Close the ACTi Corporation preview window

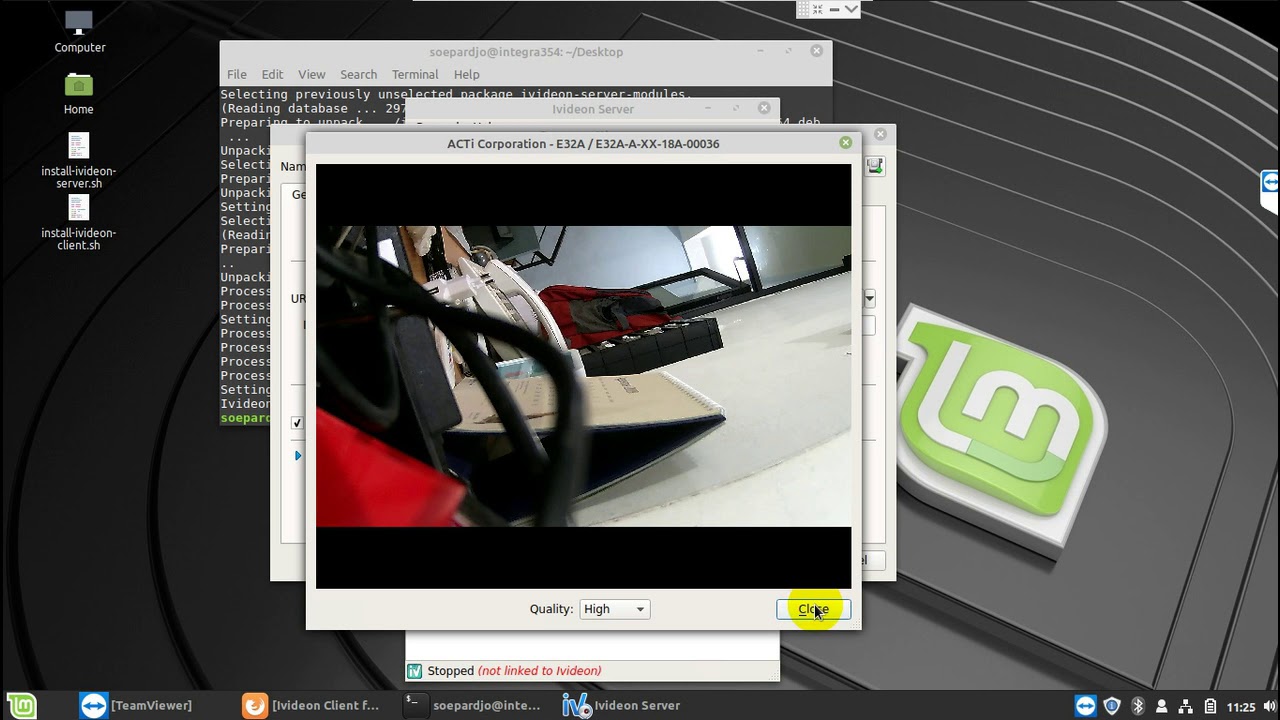(845, 143)
